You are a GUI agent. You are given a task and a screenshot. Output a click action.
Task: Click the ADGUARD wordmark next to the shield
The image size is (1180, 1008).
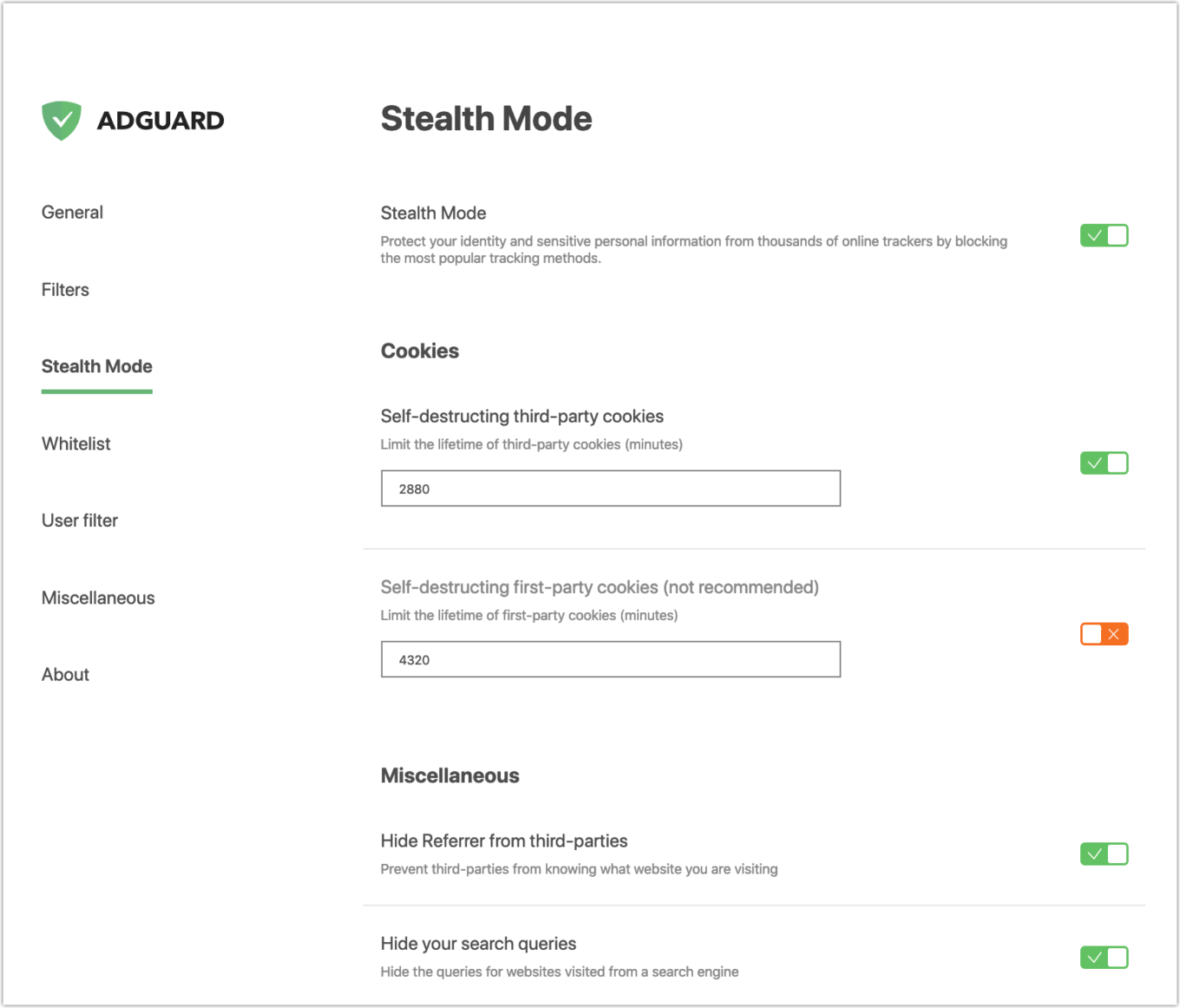[x=161, y=121]
